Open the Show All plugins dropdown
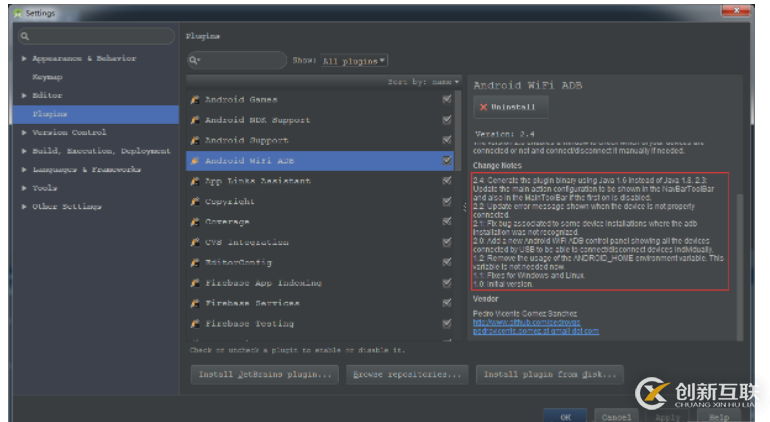Image resolution: width=770 pixels, height=422 pixels. click(354, 61)
